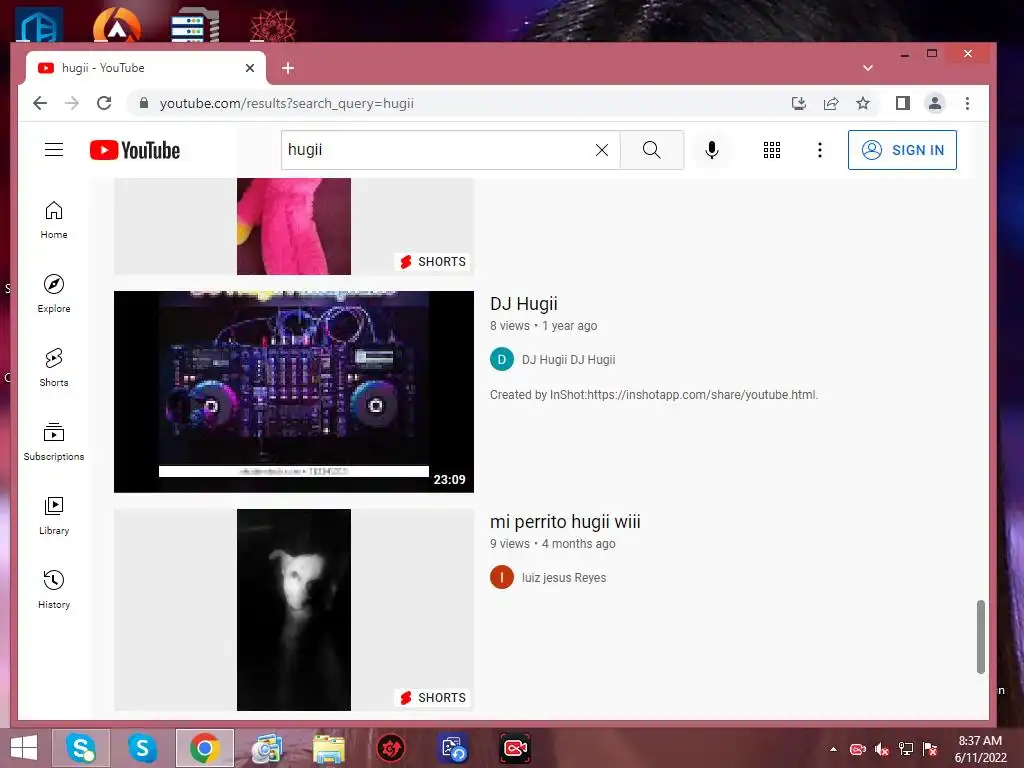Select the hugii - YouTube tab
1024x768 pixels.
[146, 68]
